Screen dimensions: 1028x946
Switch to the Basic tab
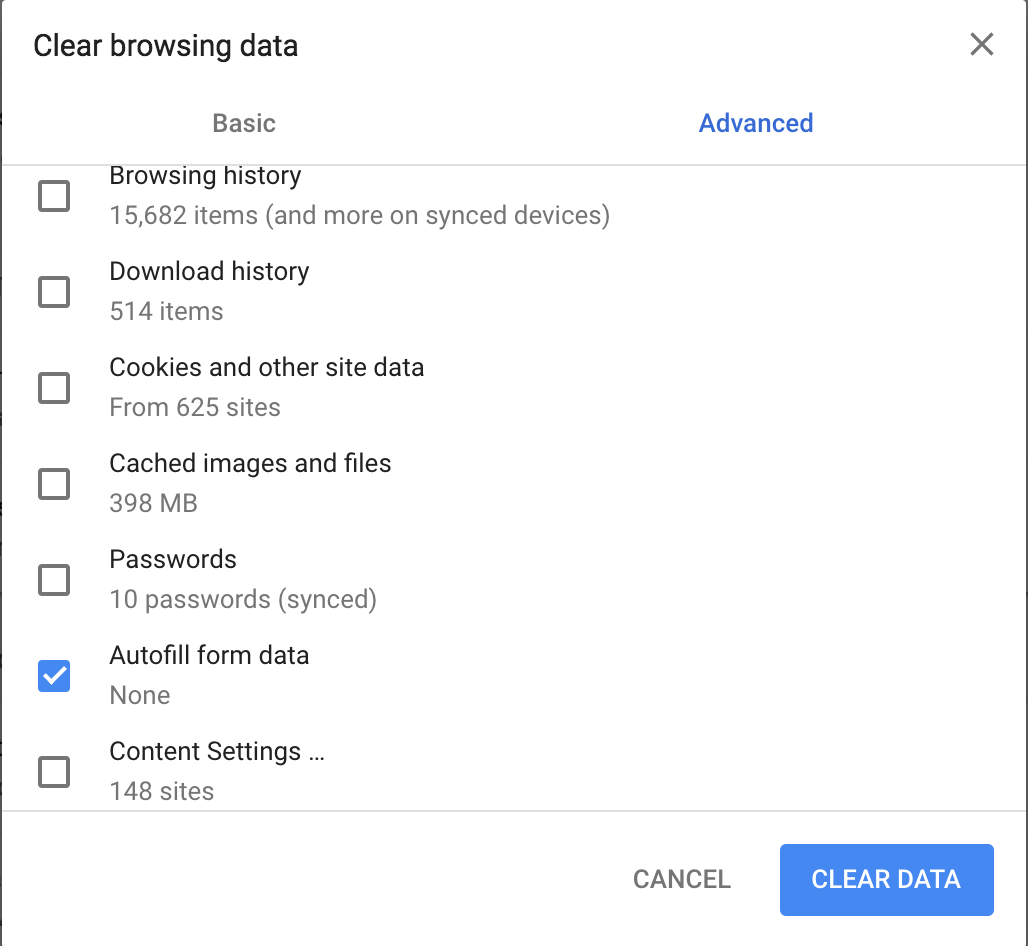tap(244, 123)
